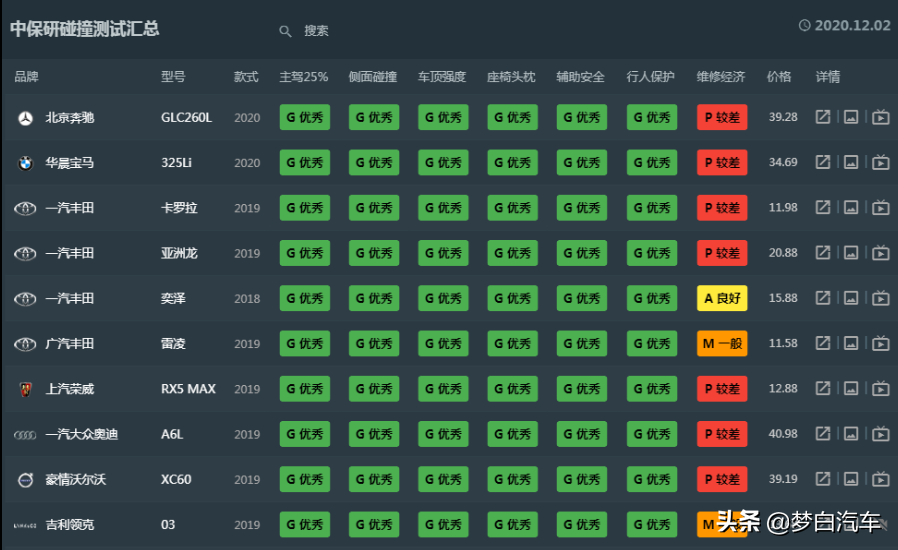Image resolution: width=898 pixels, height=550 pixels.
Task: Open video icon for A6L row
Action: coord(880,434)
